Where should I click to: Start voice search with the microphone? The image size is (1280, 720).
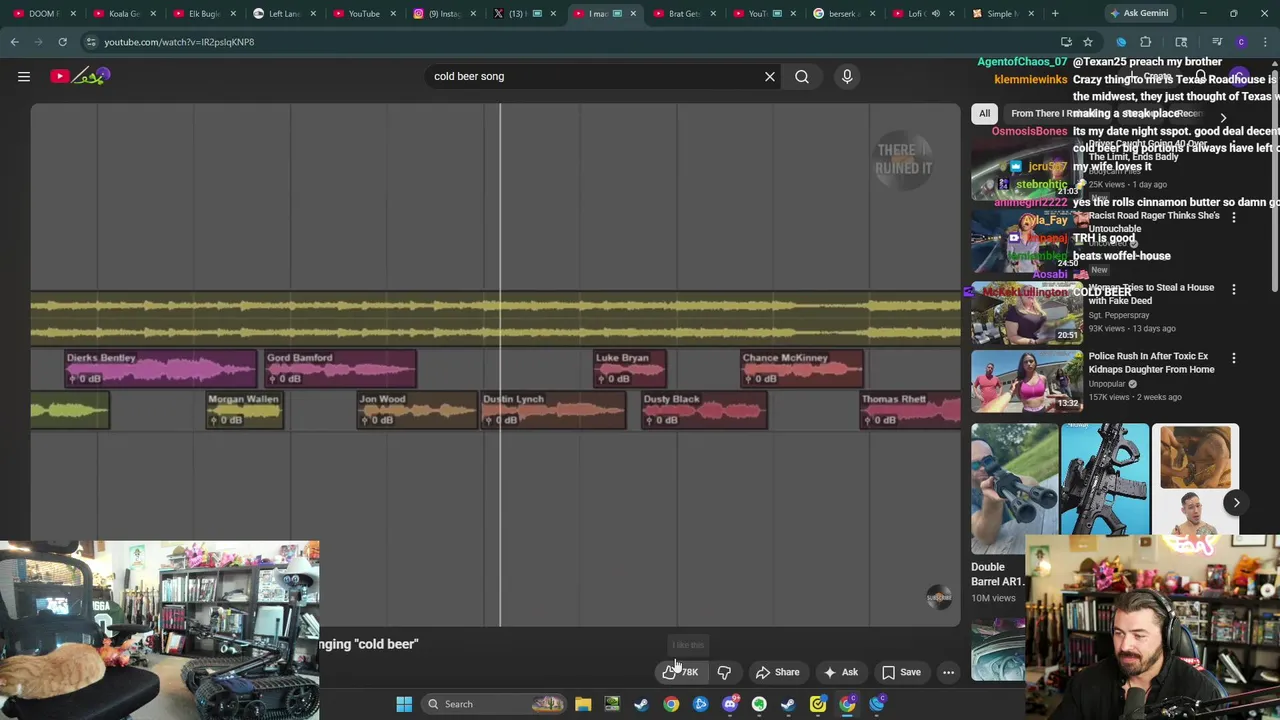click(847, 76)
